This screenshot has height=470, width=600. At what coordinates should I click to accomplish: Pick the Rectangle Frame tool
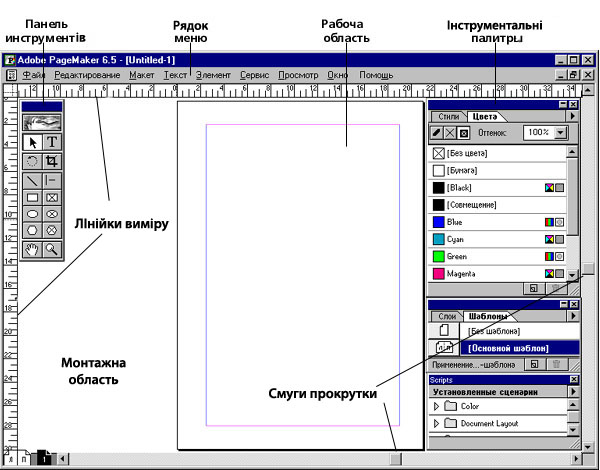(52, 197)
